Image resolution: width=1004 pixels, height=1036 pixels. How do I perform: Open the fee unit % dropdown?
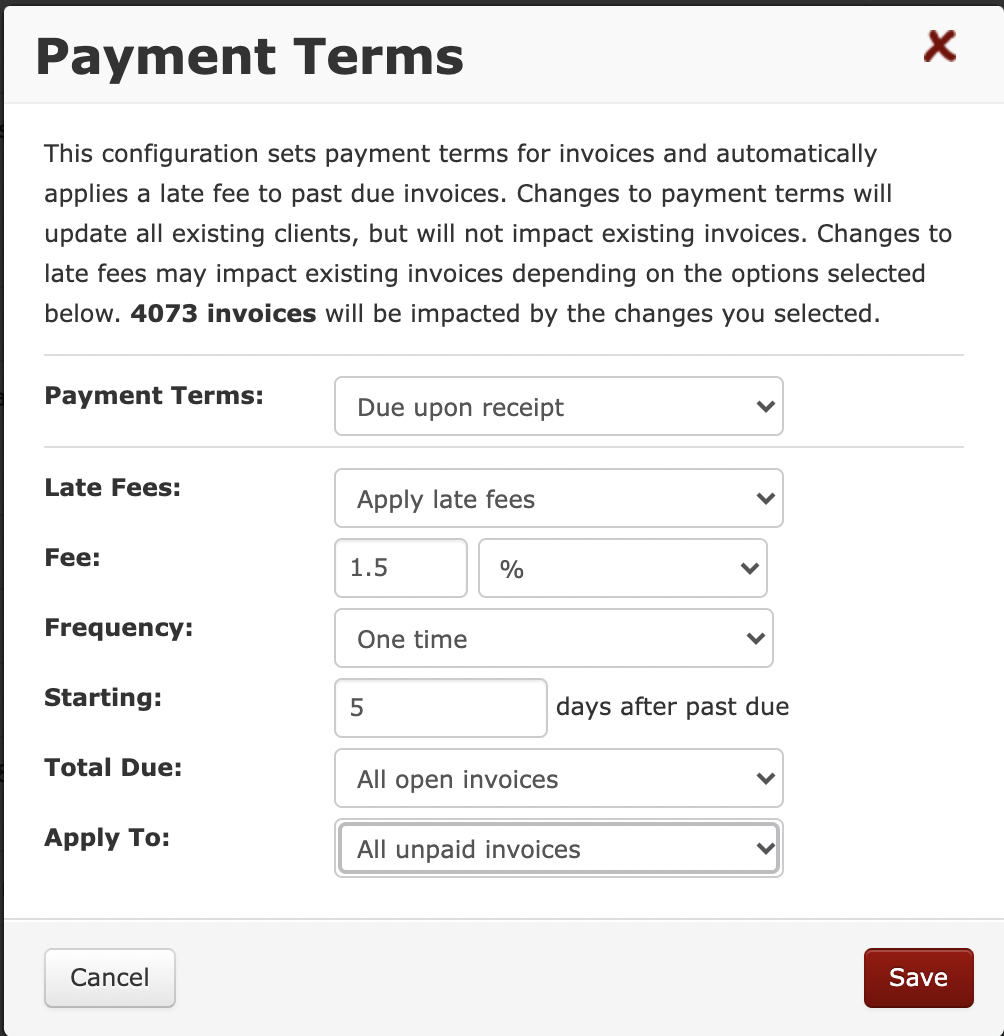click(x=623, y=568)
